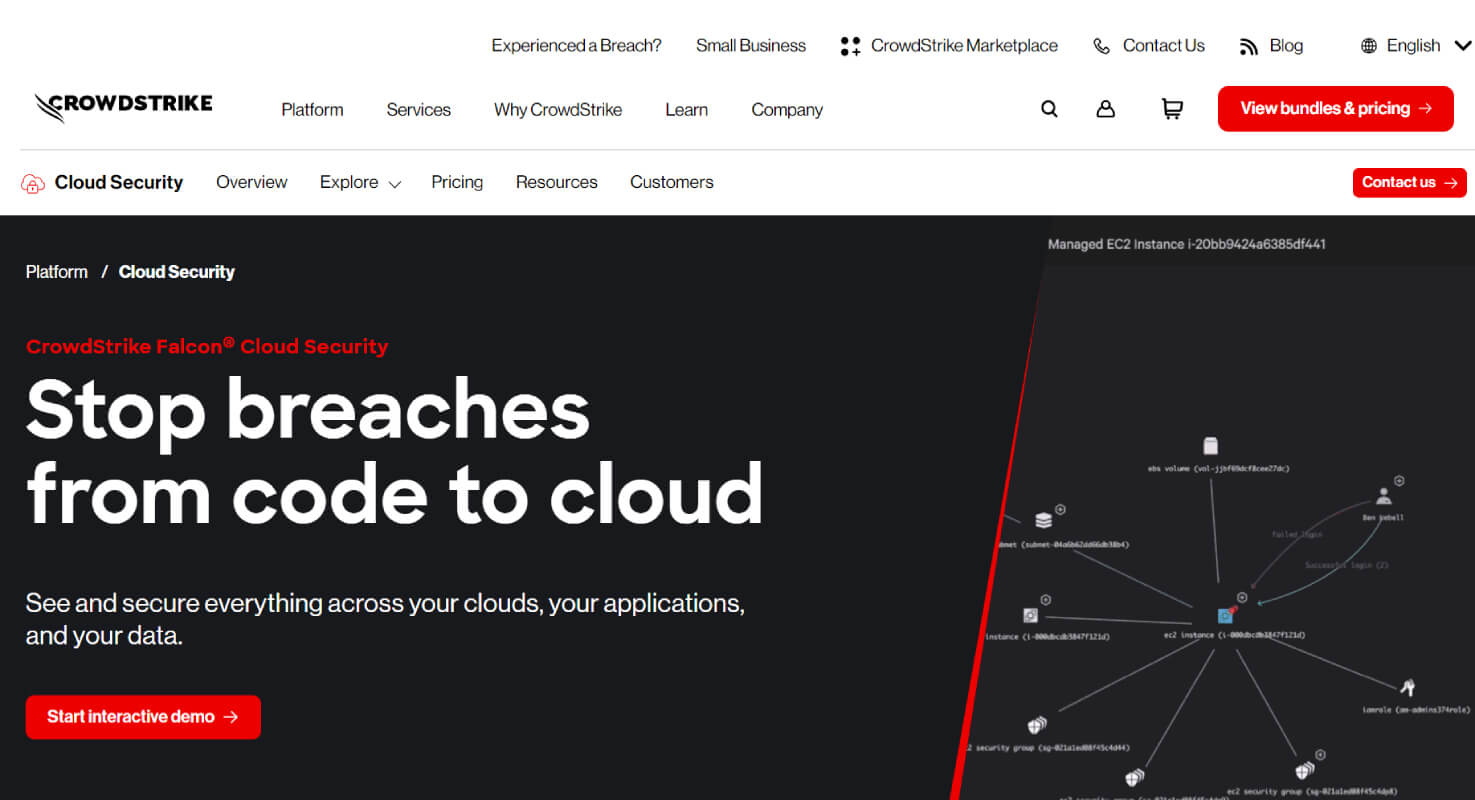Click the Successful login (2) edge label
1475x800 pixels.
coord(1347,566)
